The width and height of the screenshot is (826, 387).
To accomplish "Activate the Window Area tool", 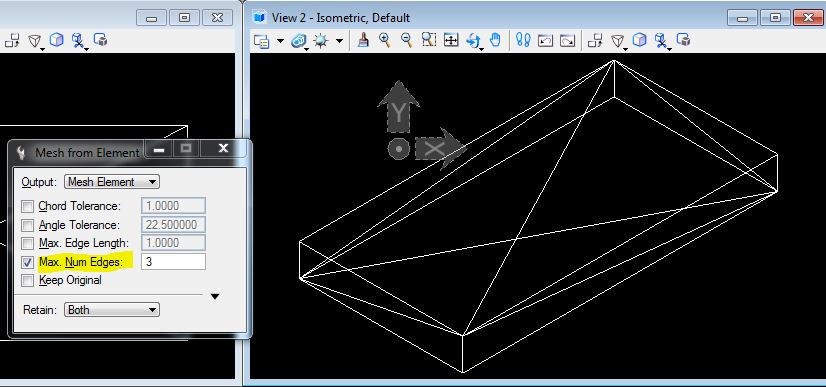I will (429, 40).
